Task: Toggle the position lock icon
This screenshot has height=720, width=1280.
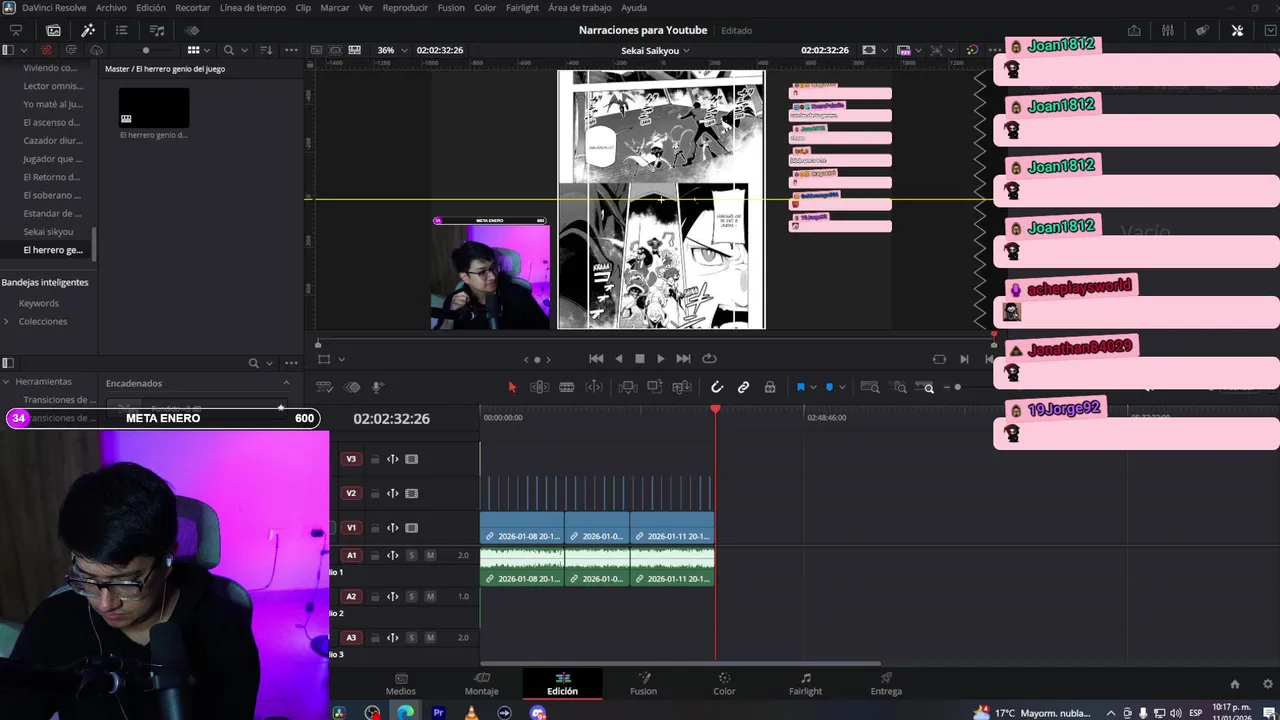Action: (x=770, y=387)
